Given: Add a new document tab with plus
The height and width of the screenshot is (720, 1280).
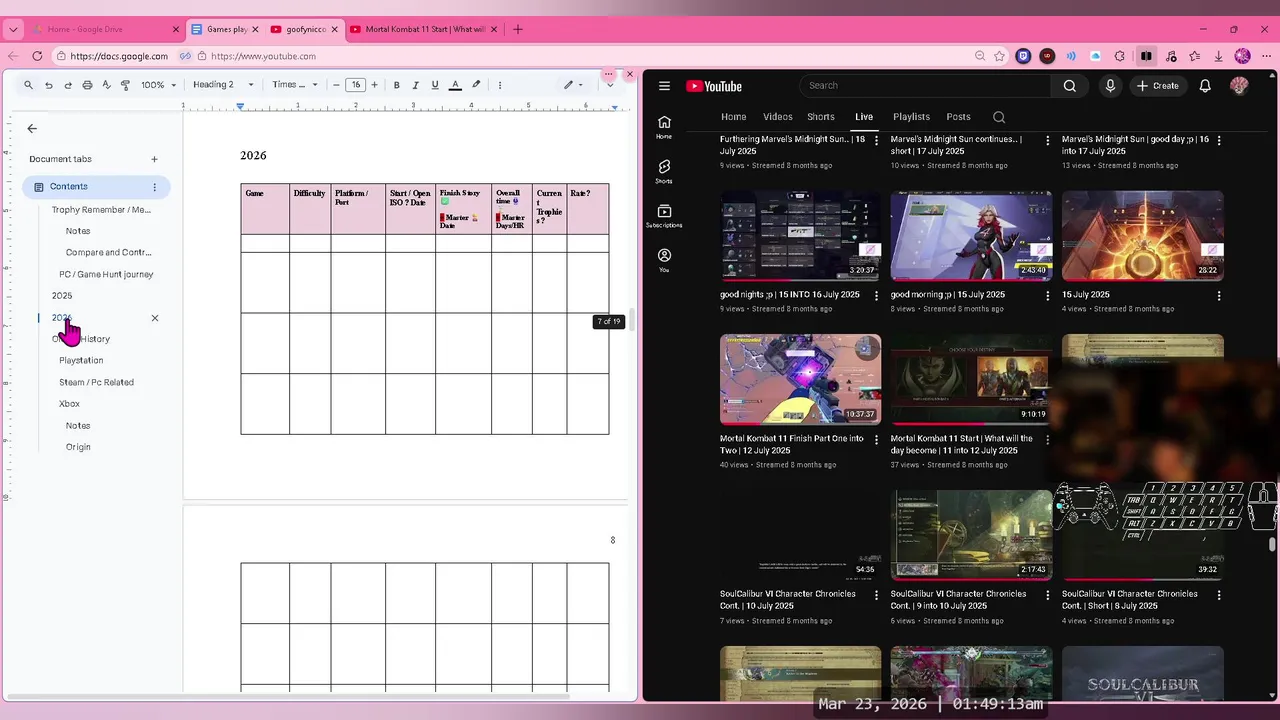Looking at the screenshot, I should pyautogui.click(x=154, y=159).
